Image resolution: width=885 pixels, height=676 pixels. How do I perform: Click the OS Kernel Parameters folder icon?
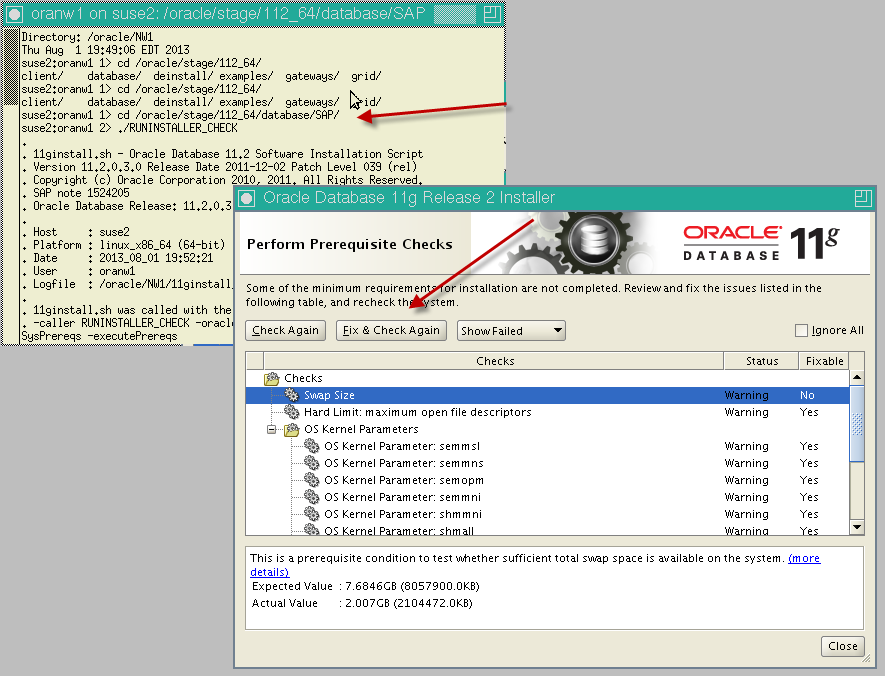(291, 430)
